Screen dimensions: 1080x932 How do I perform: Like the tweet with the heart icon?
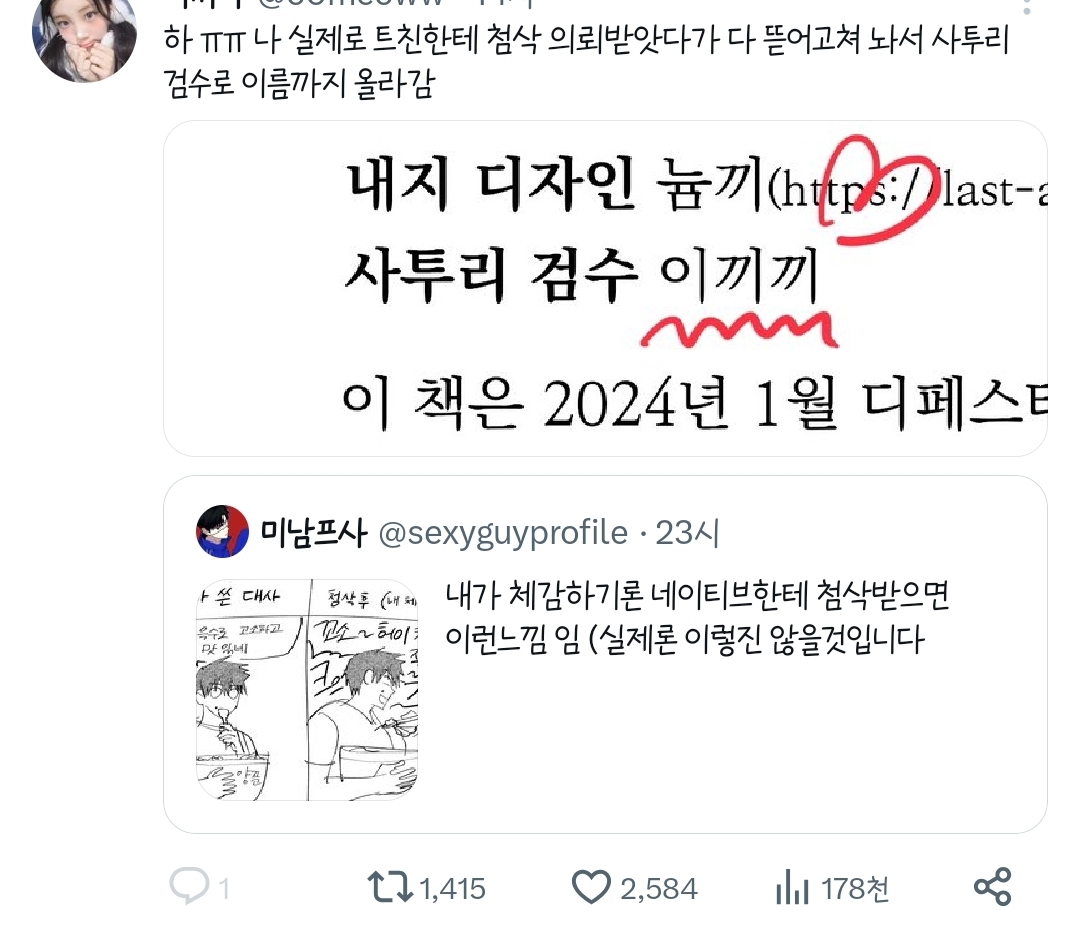pos(591,887)
